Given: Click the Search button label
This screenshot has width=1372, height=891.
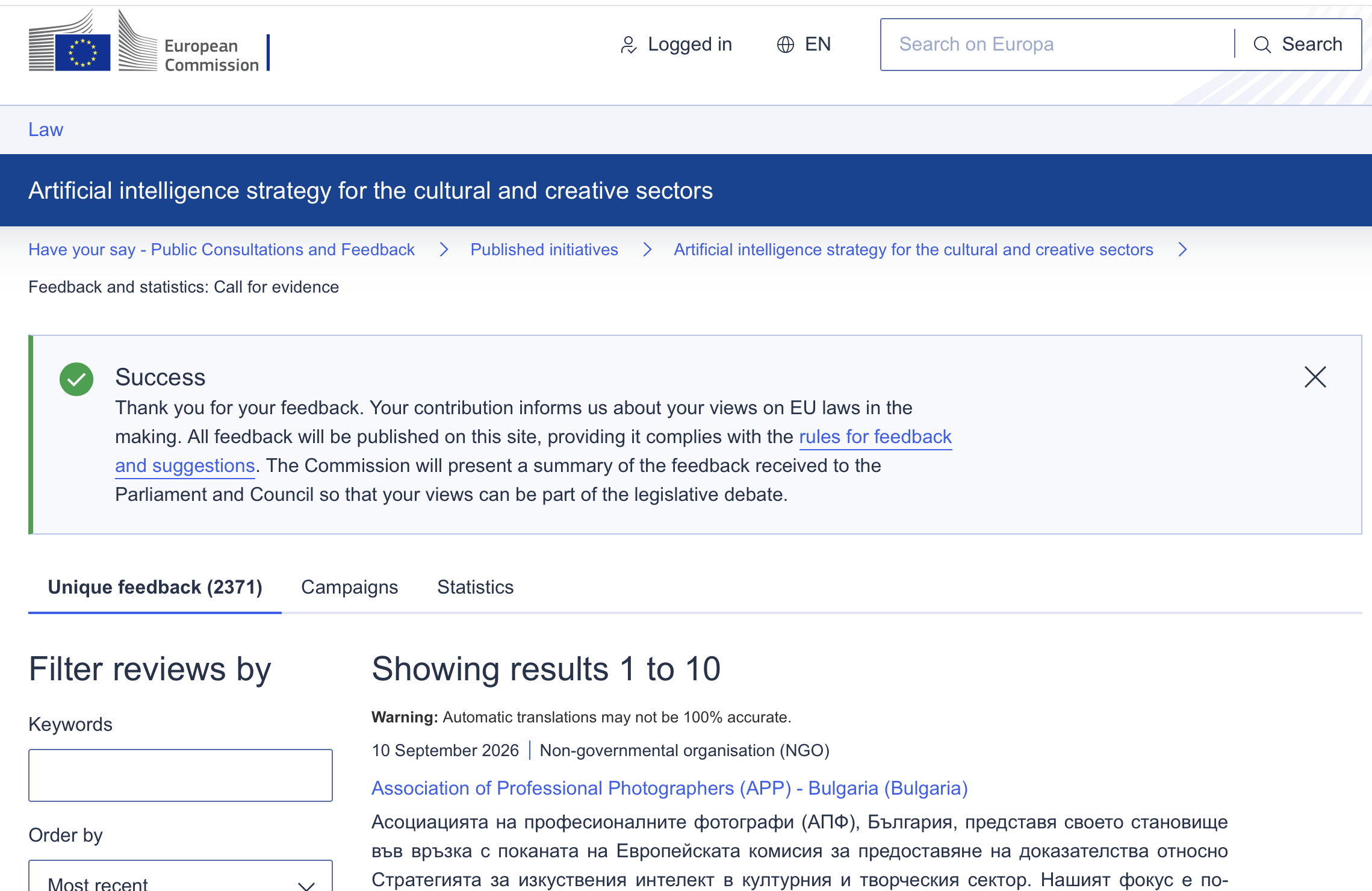Looking at the screenshot, I should [x=1312, y=45].
